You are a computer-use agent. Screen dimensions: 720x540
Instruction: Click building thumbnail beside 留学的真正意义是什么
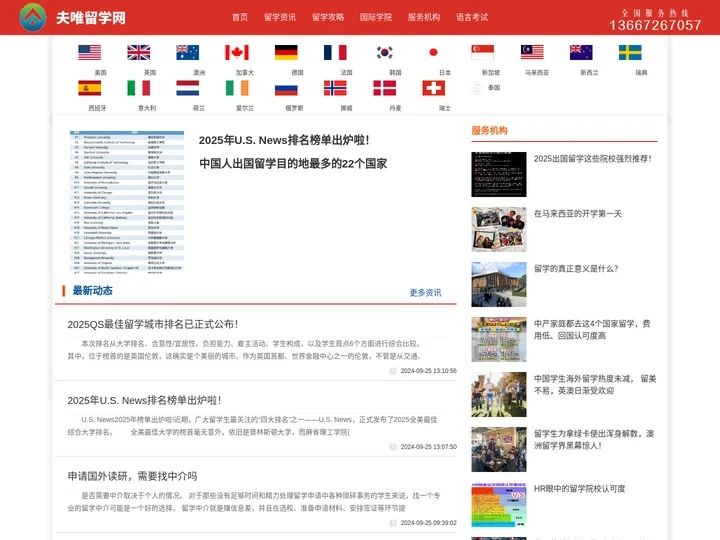pos(499,284)
